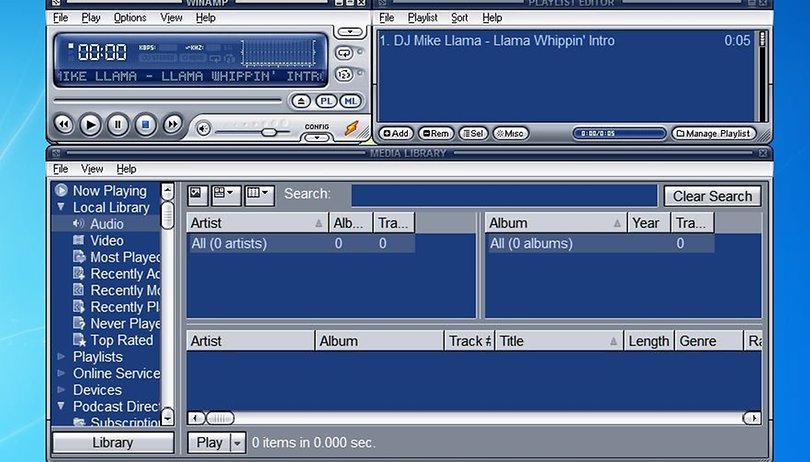Toggle the Playlist Editor with PL button
Screen dimensions: 810x462
click(326, 101)
